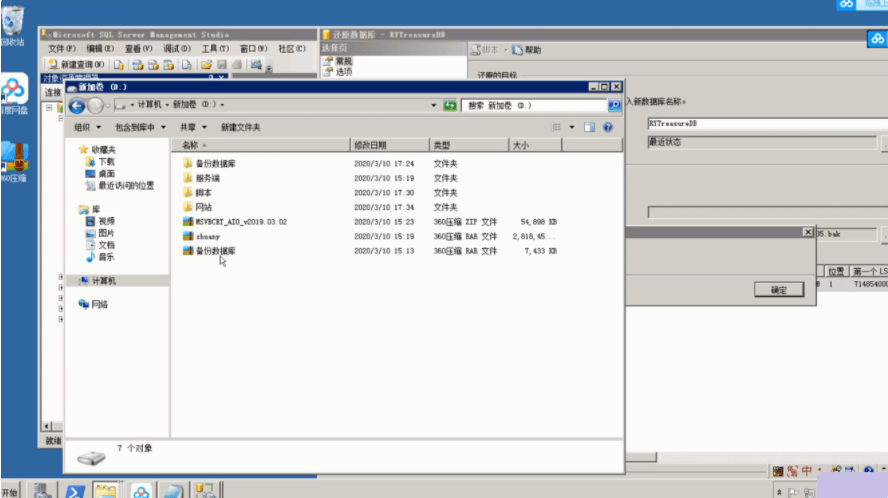Open the 编辑(E) menu in SSMS
The height and width of the screenshot is (498, 888).
click(x=100, y=49)
